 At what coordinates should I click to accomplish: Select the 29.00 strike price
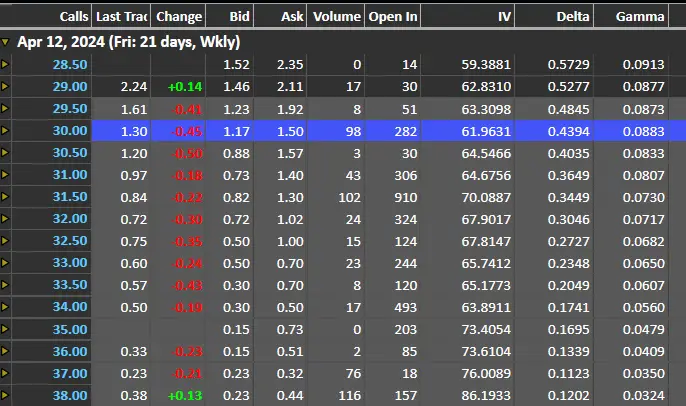70,87
